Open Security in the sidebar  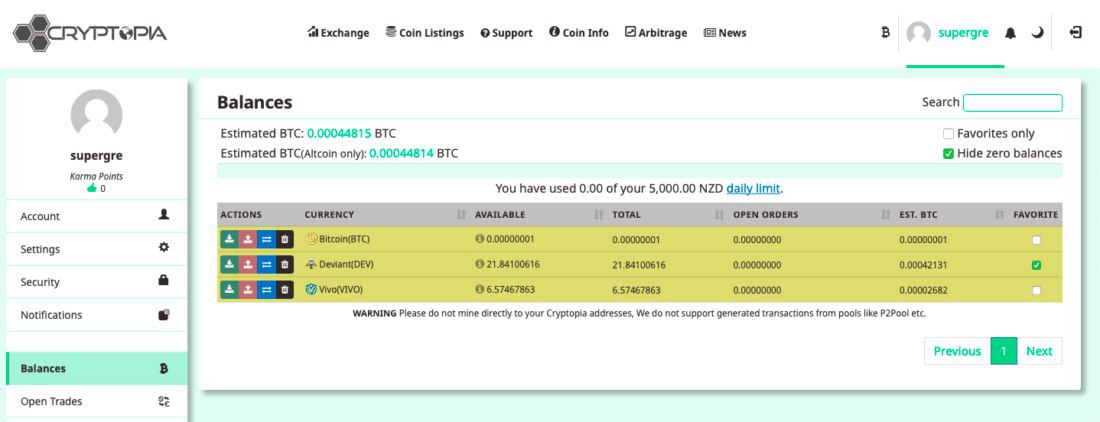tap(97, 282)
